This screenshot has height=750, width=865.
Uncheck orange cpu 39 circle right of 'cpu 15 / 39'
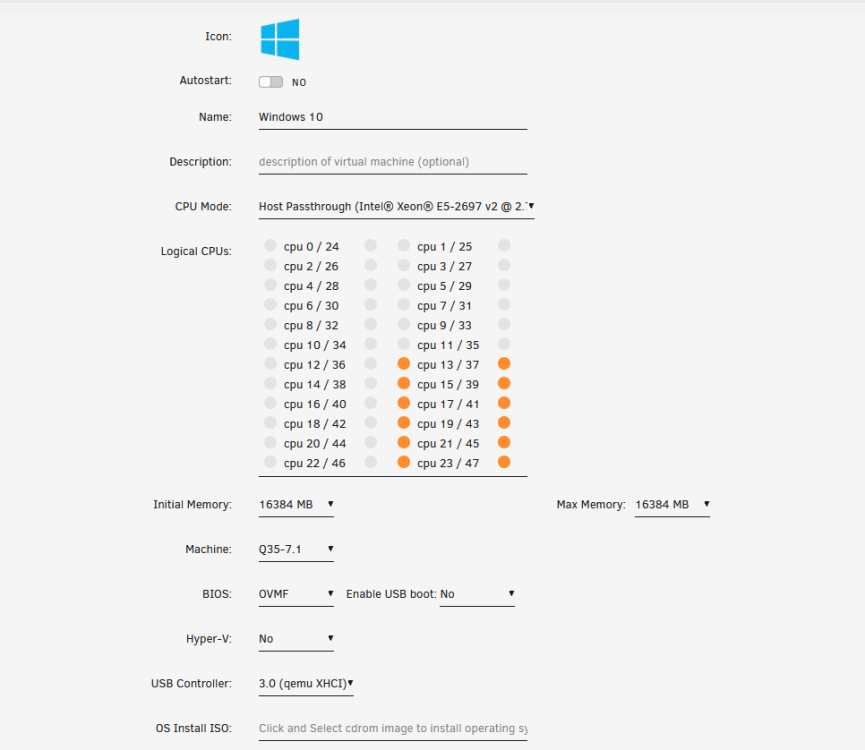click(x=504, y=383)
